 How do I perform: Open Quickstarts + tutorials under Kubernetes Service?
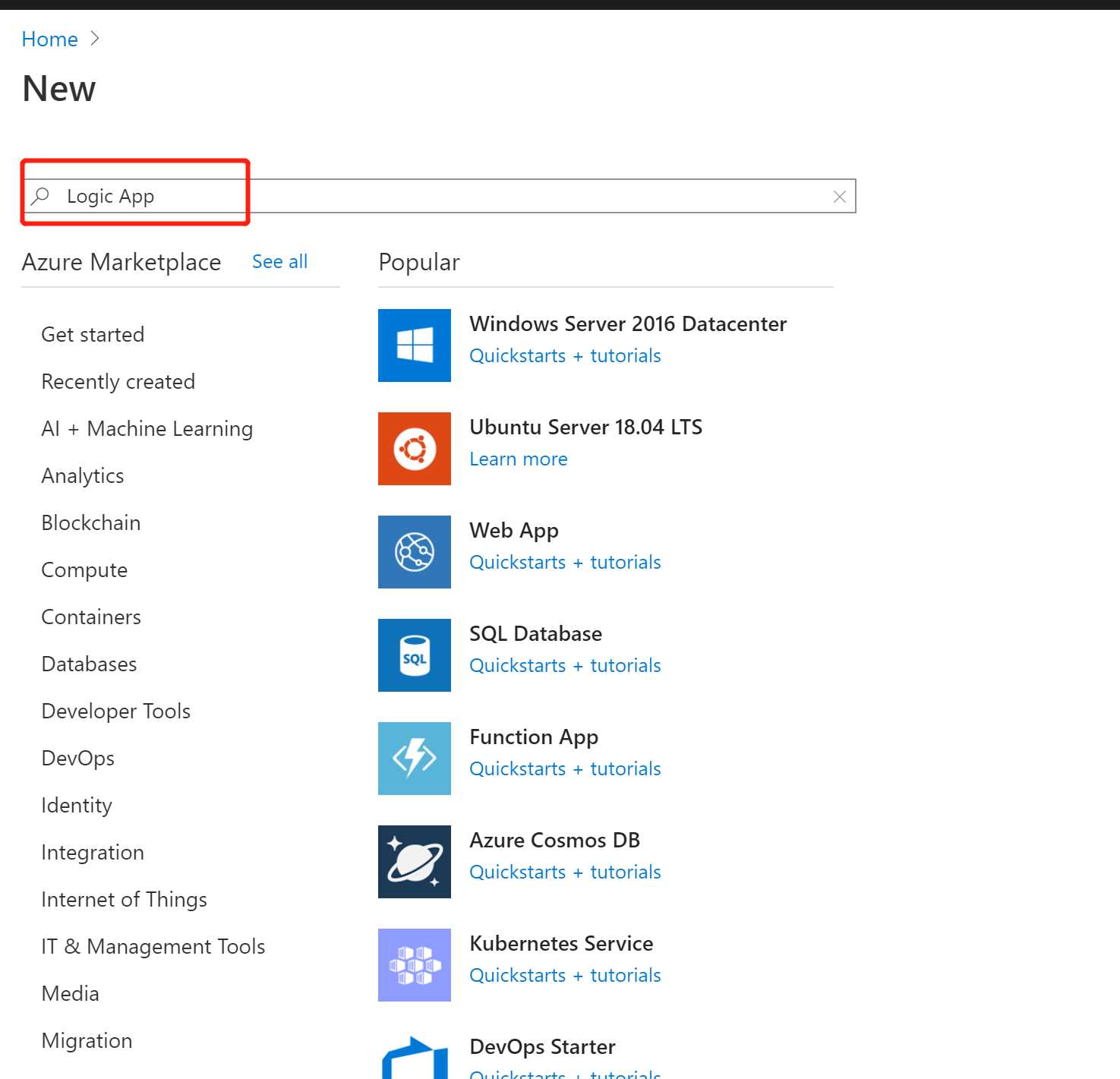click(x=565, y=976)
